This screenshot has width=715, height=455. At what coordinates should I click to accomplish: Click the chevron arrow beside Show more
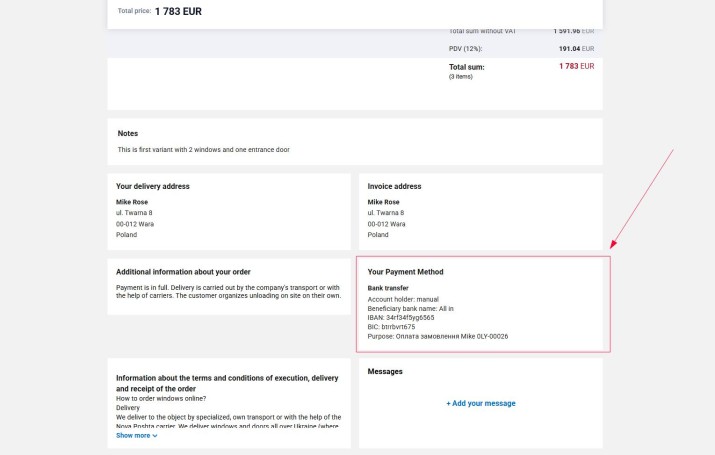click(x=155, y=436)
